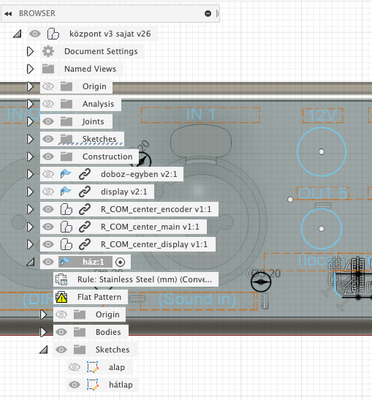The height and width of the screenshot is (400, 372).
Task: Select the Analysis folder label
Action: tap(98, 104)
